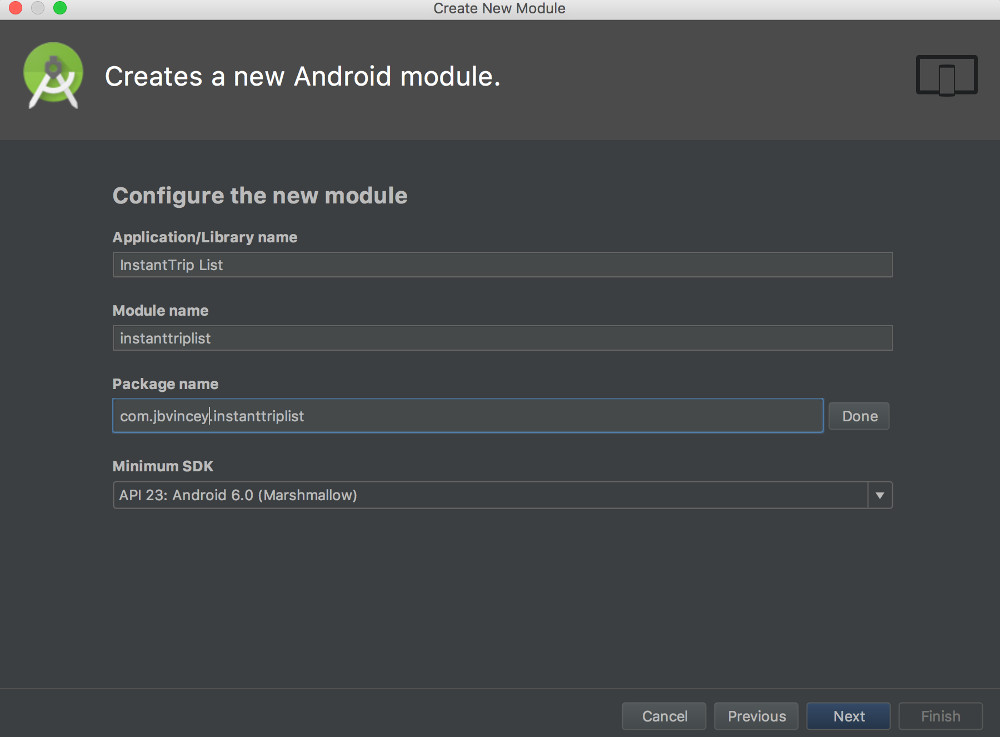Expand the API level dropdown arrow

tap(880, 495)
